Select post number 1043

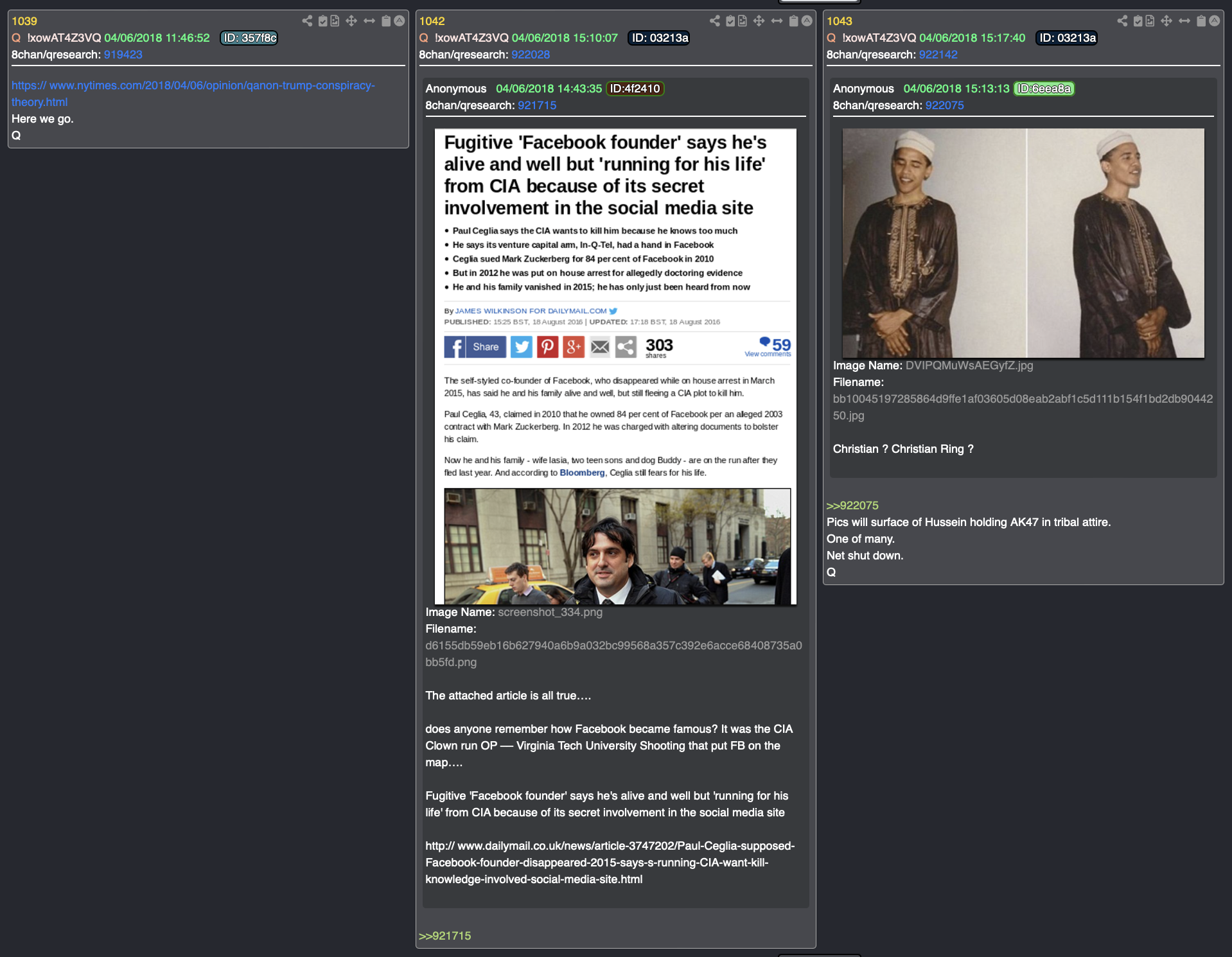point(839,21)
